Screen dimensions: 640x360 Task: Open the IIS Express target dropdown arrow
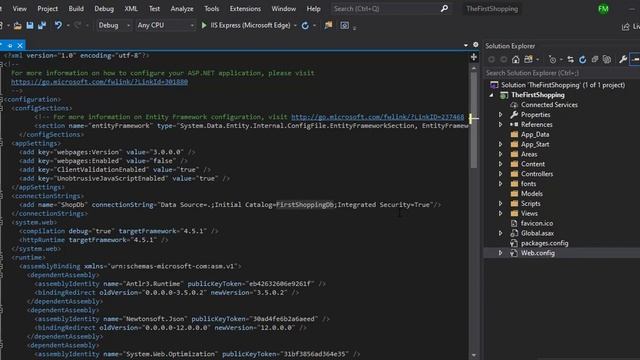click(x=295, y=25)
